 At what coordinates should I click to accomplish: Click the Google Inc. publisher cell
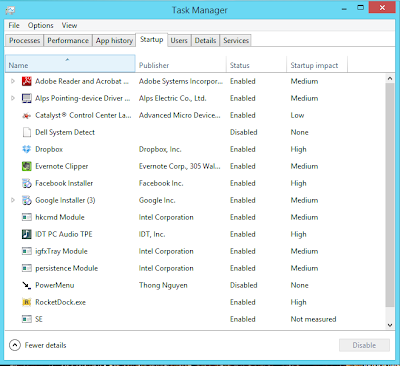click(157, 200)
